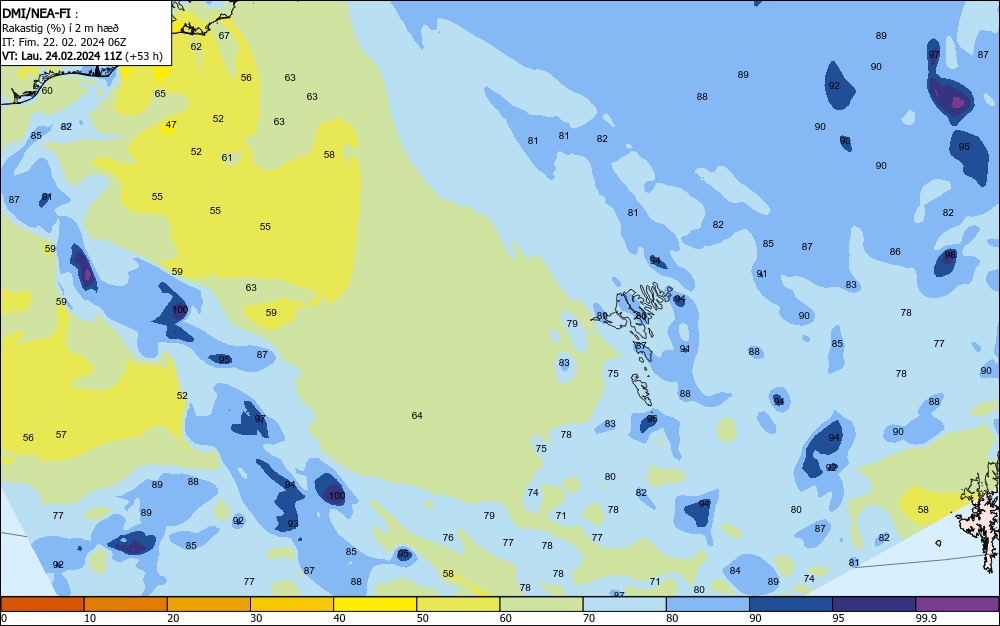Click the humidity value 76 on the map
This screenshot has width=1000, height=626.
point(448,537)
